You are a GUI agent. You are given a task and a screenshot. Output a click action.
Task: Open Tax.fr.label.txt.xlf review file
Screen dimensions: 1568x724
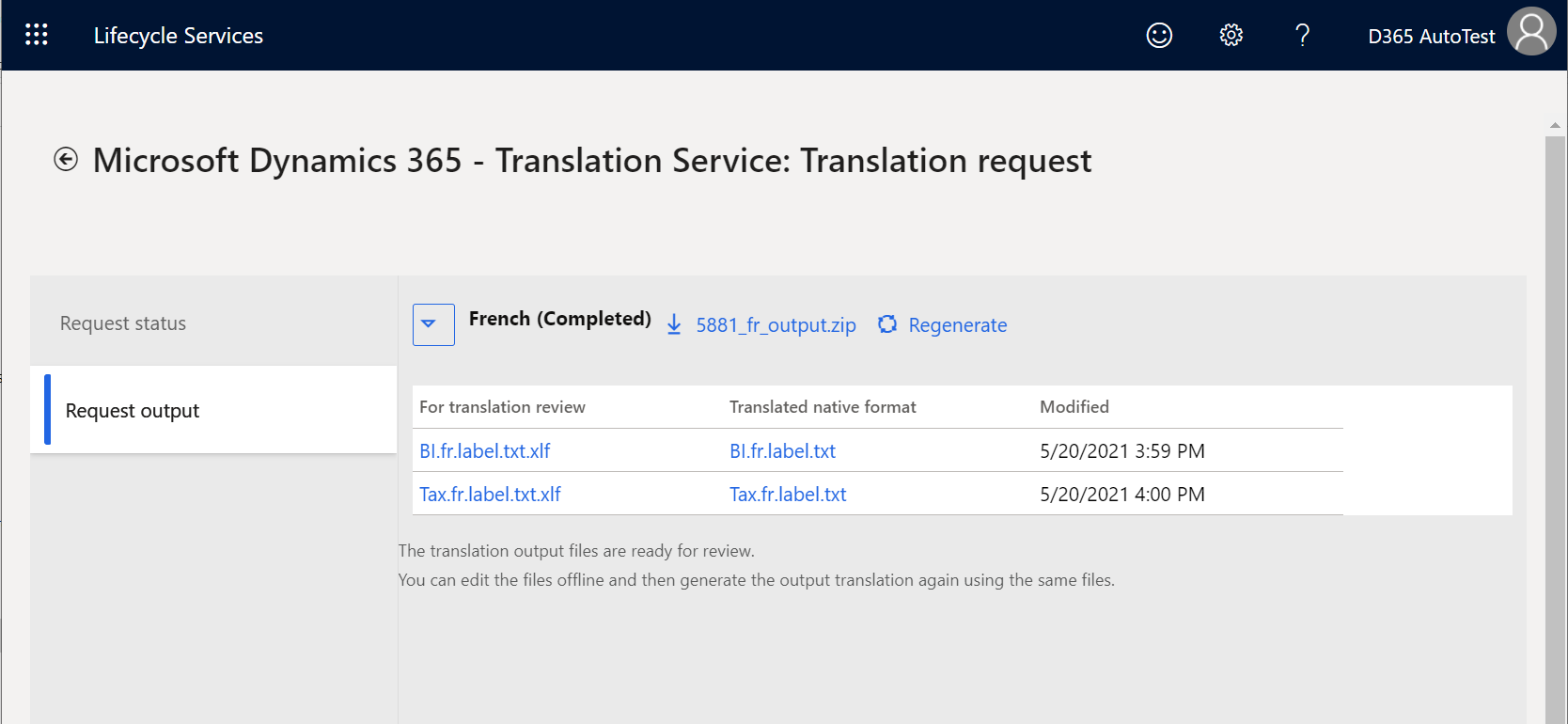(490, 495)
